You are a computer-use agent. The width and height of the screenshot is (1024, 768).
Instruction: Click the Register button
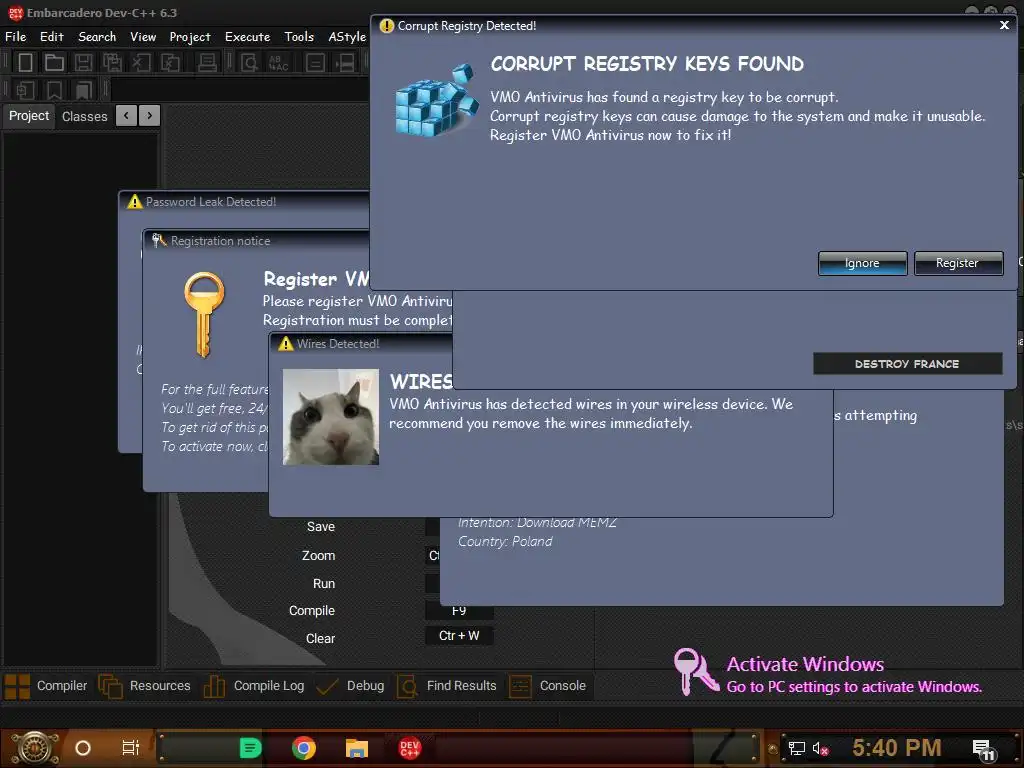(x=958, y=263)
